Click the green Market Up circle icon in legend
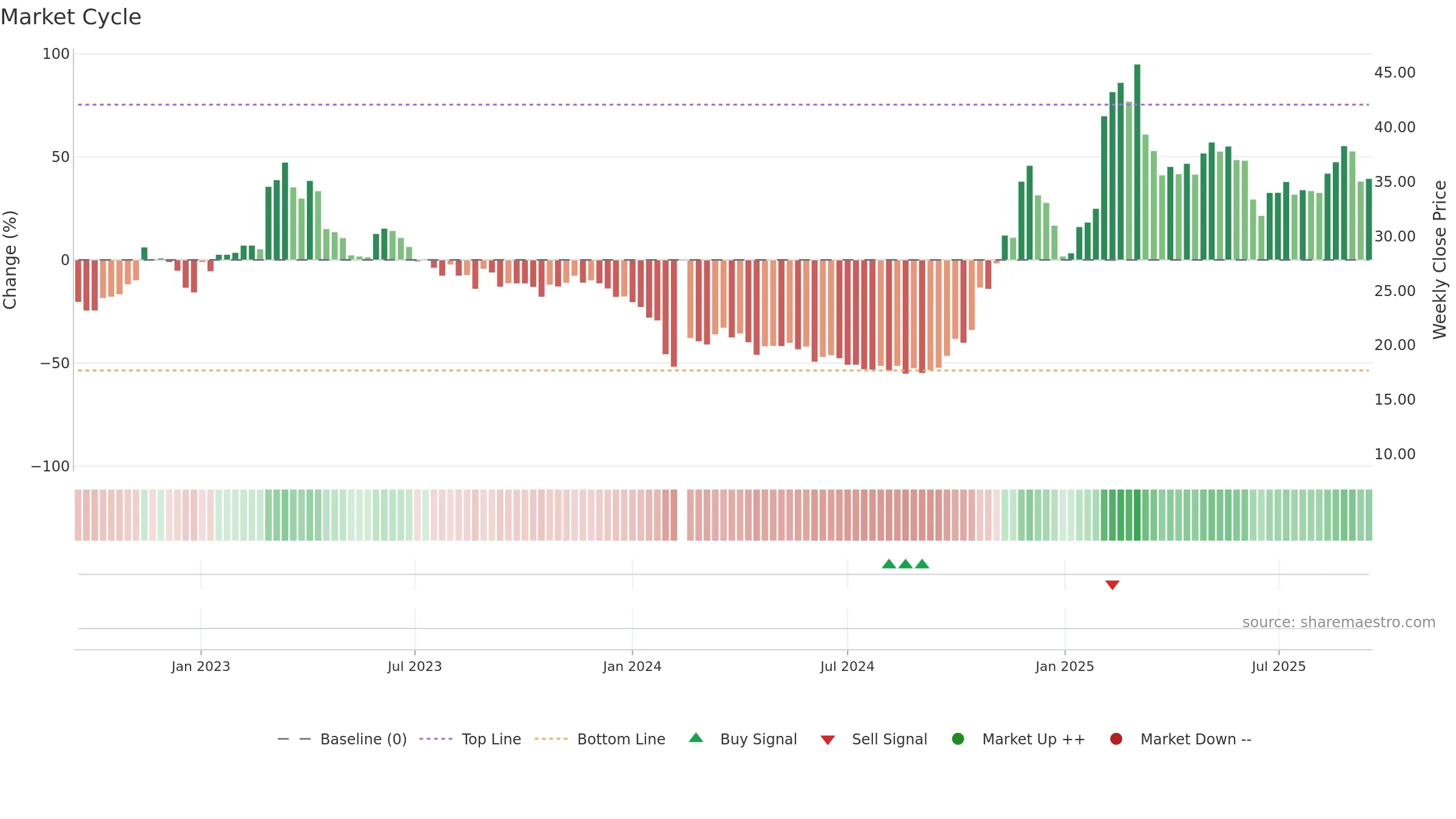 point(958,739)
